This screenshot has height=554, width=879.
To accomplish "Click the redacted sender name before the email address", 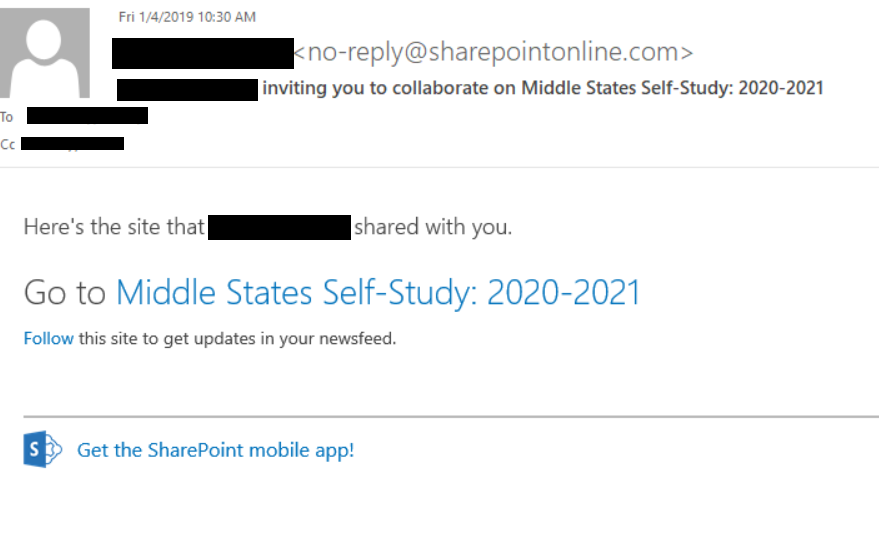I will (202, 53).
